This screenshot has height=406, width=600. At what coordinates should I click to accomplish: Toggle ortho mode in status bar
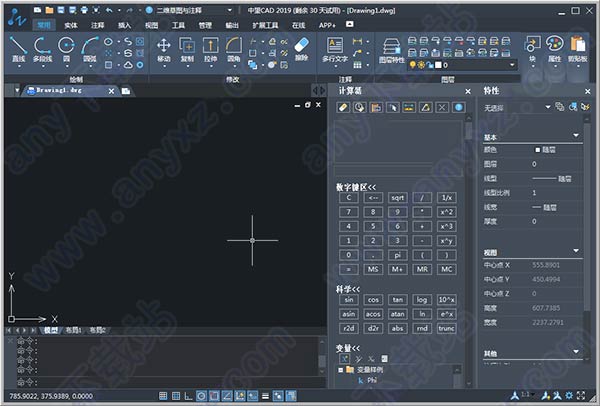(x=188, y=396)
